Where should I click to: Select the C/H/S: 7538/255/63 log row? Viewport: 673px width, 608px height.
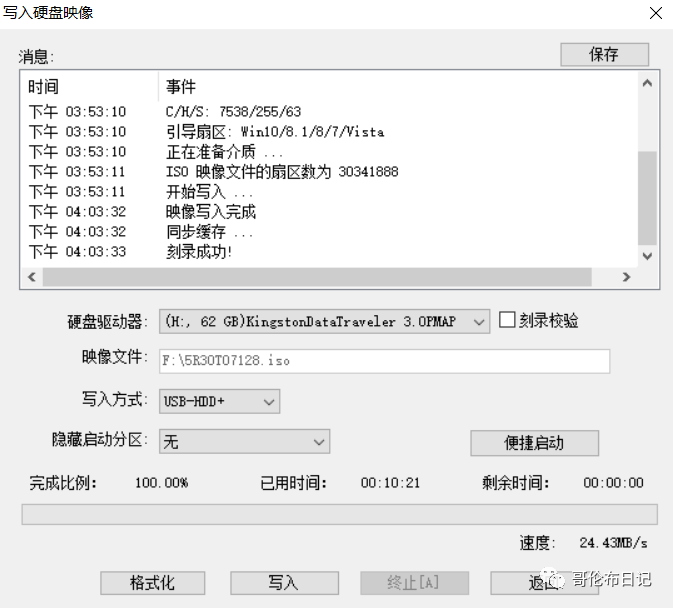329,112
